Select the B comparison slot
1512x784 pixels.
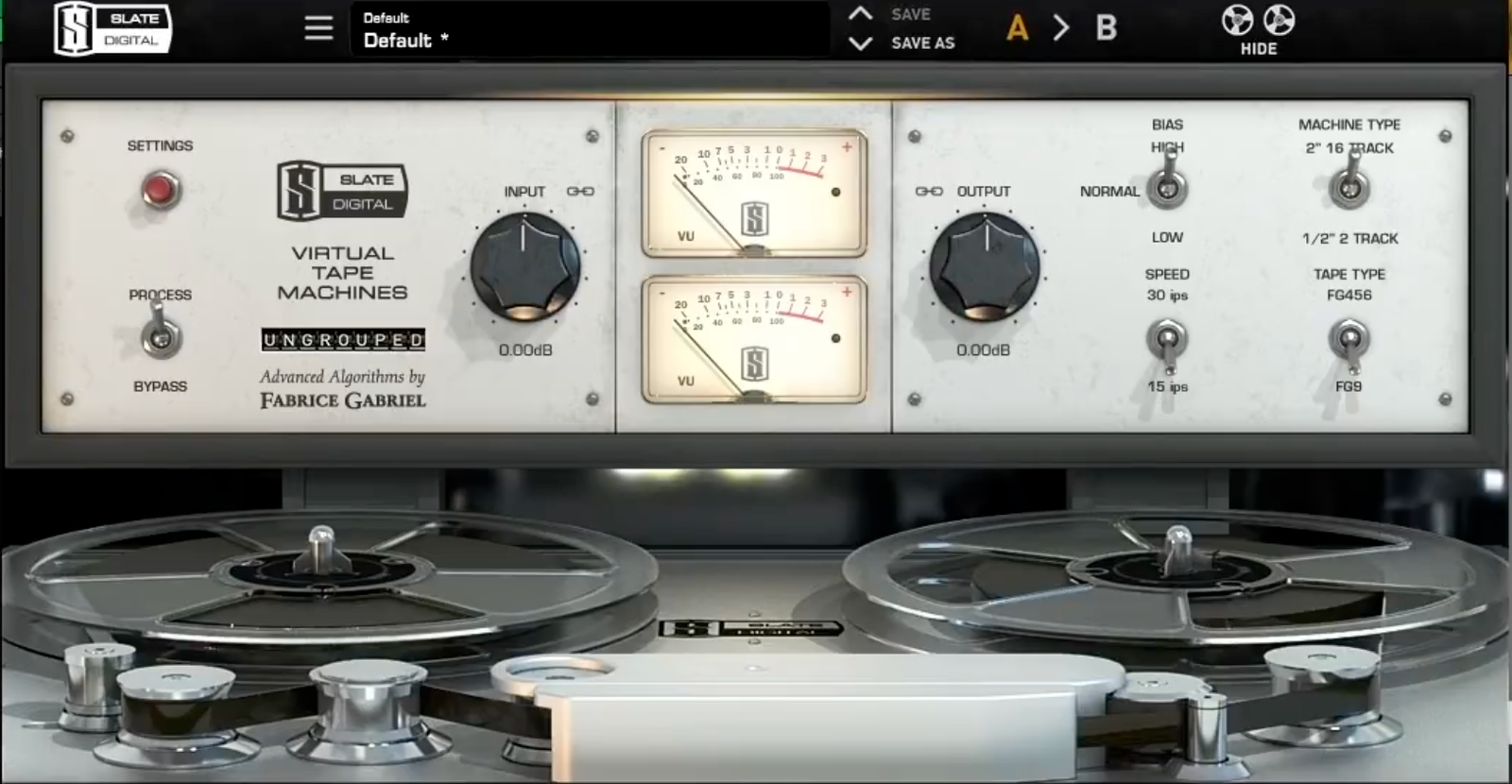click(x=1106, y=28)
